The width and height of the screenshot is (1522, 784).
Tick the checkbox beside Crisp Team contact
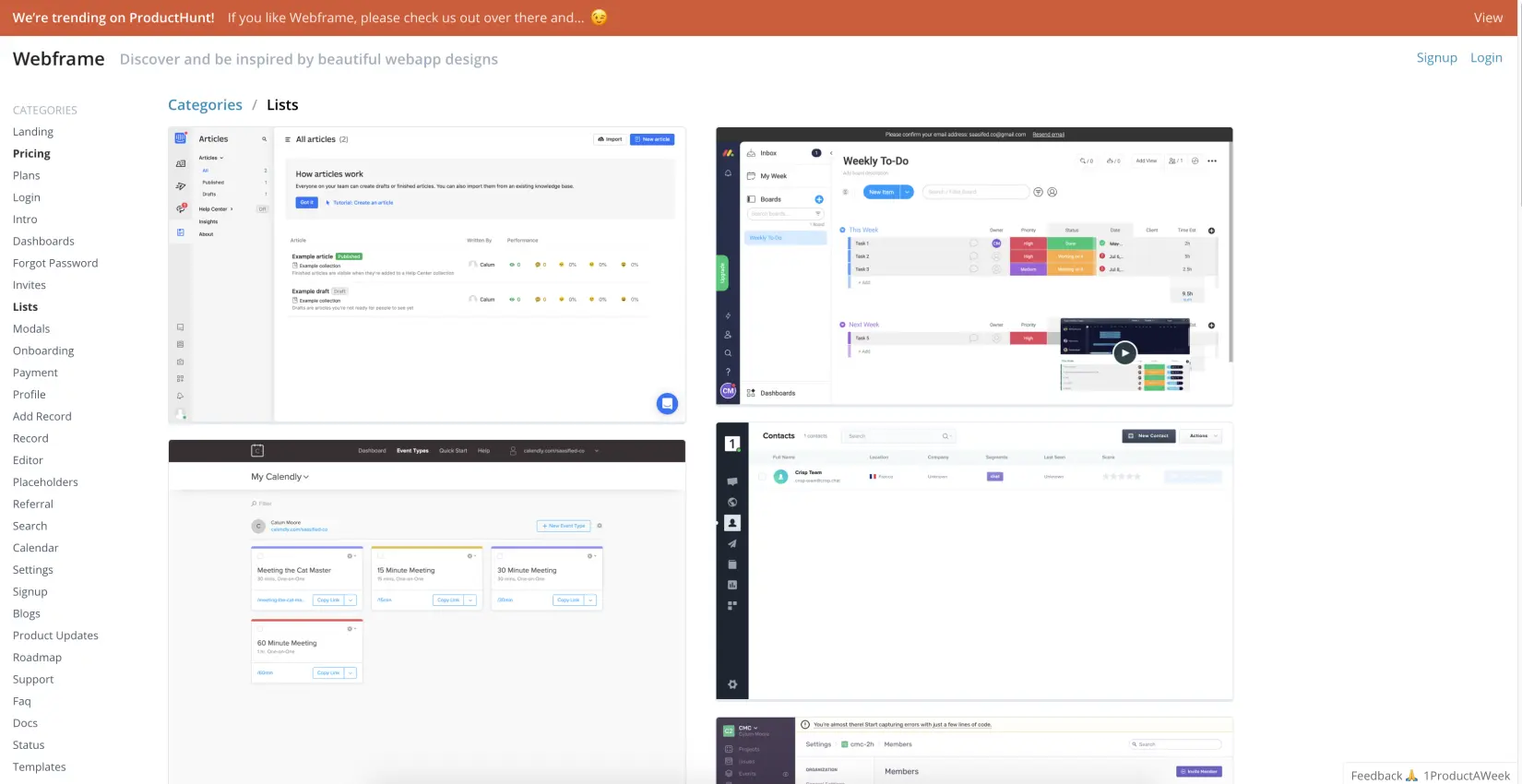[x=762, y=477]
